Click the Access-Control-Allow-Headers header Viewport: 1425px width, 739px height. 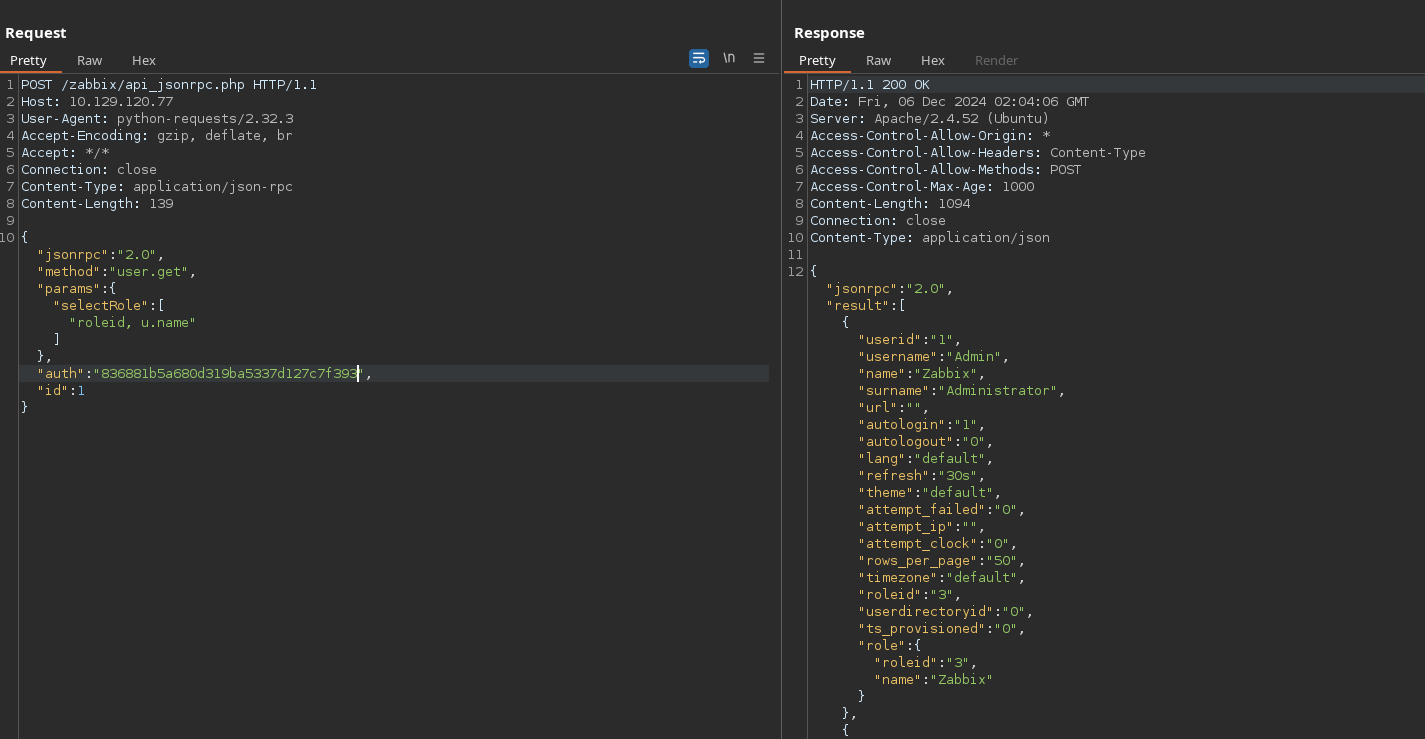tap(978, 152)
